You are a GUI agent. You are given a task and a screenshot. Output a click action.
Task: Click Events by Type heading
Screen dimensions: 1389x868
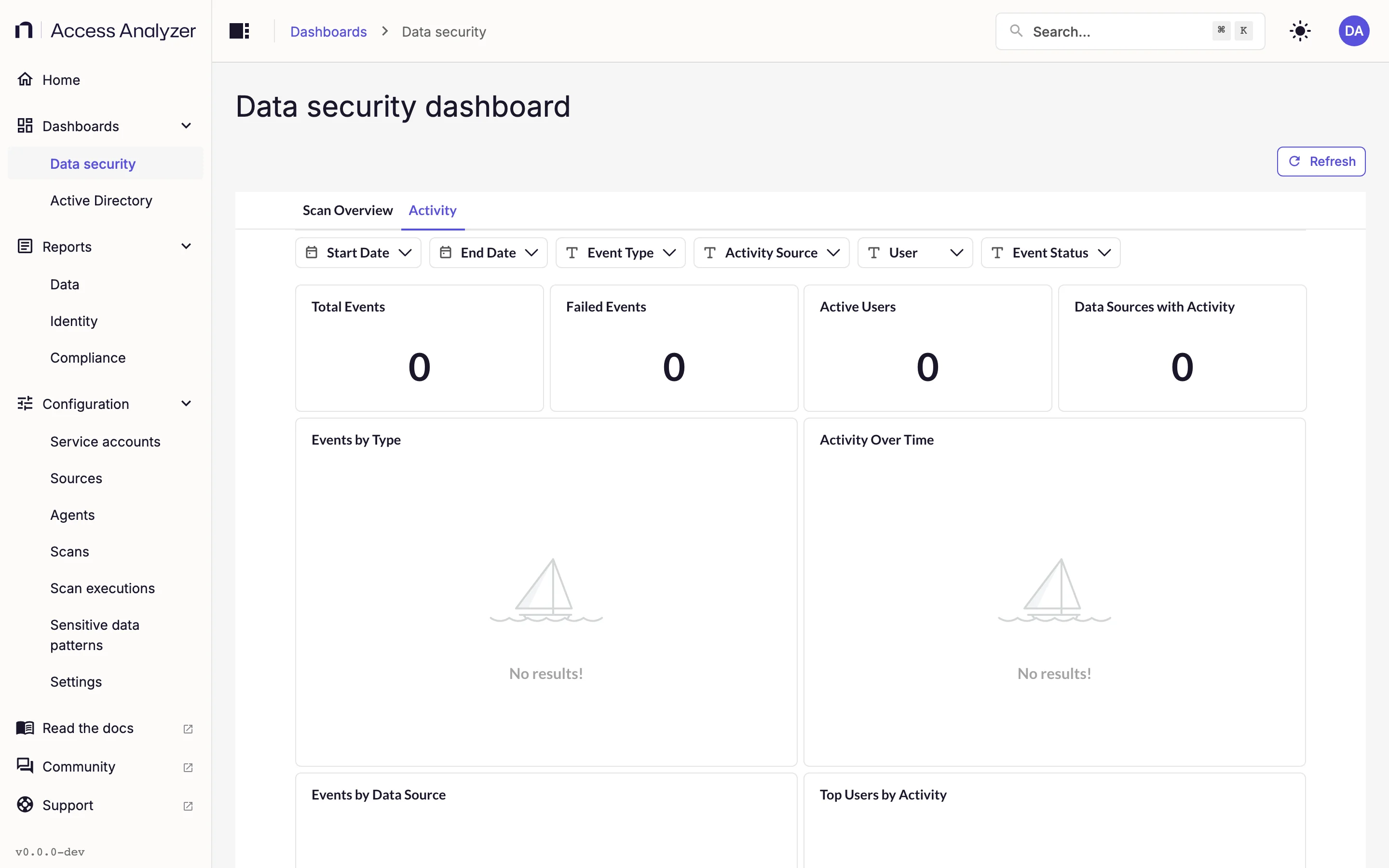(x=356, y=440)
